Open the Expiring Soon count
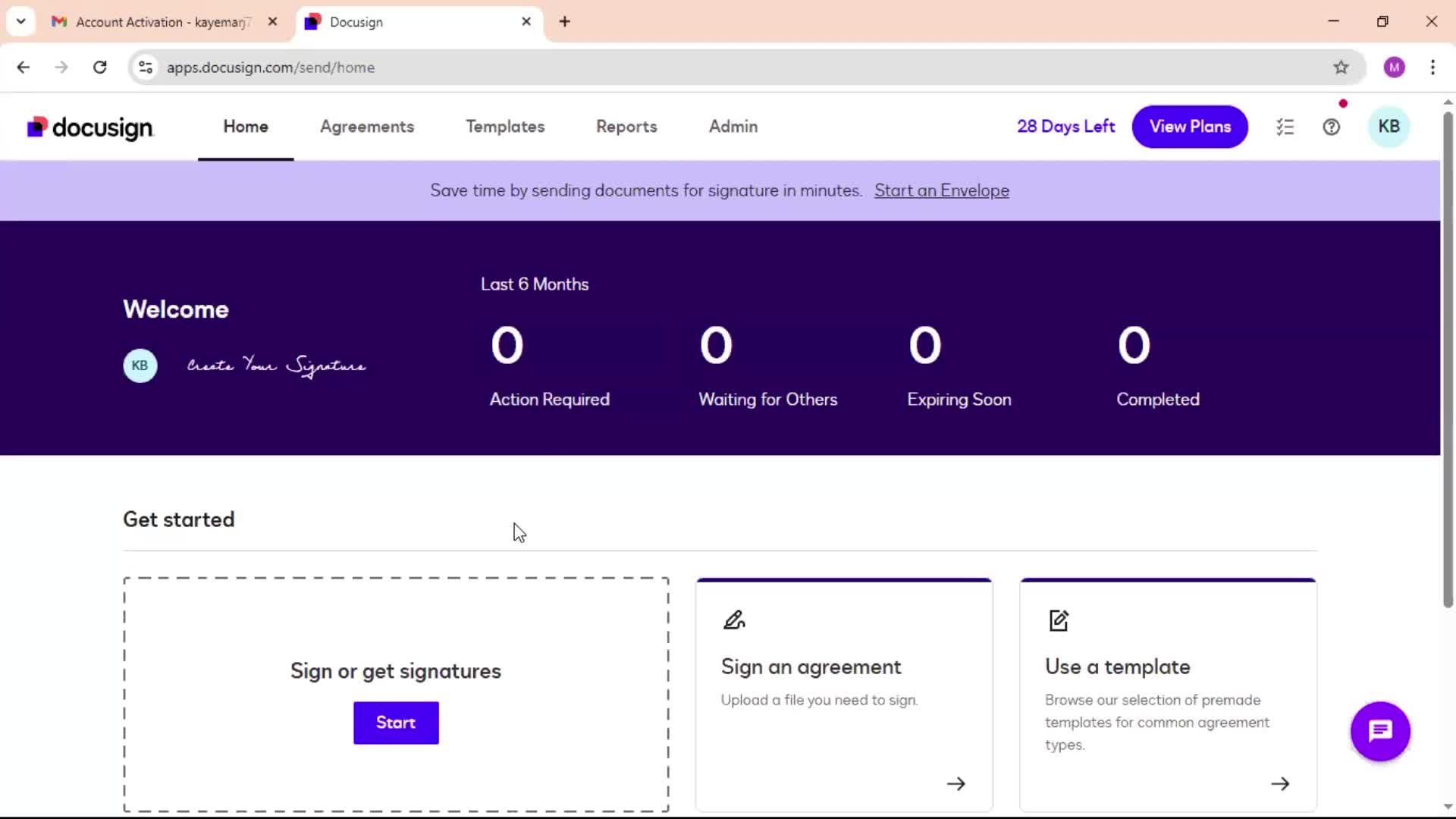This screenshot has height=819, width=1456. point(959,367)
